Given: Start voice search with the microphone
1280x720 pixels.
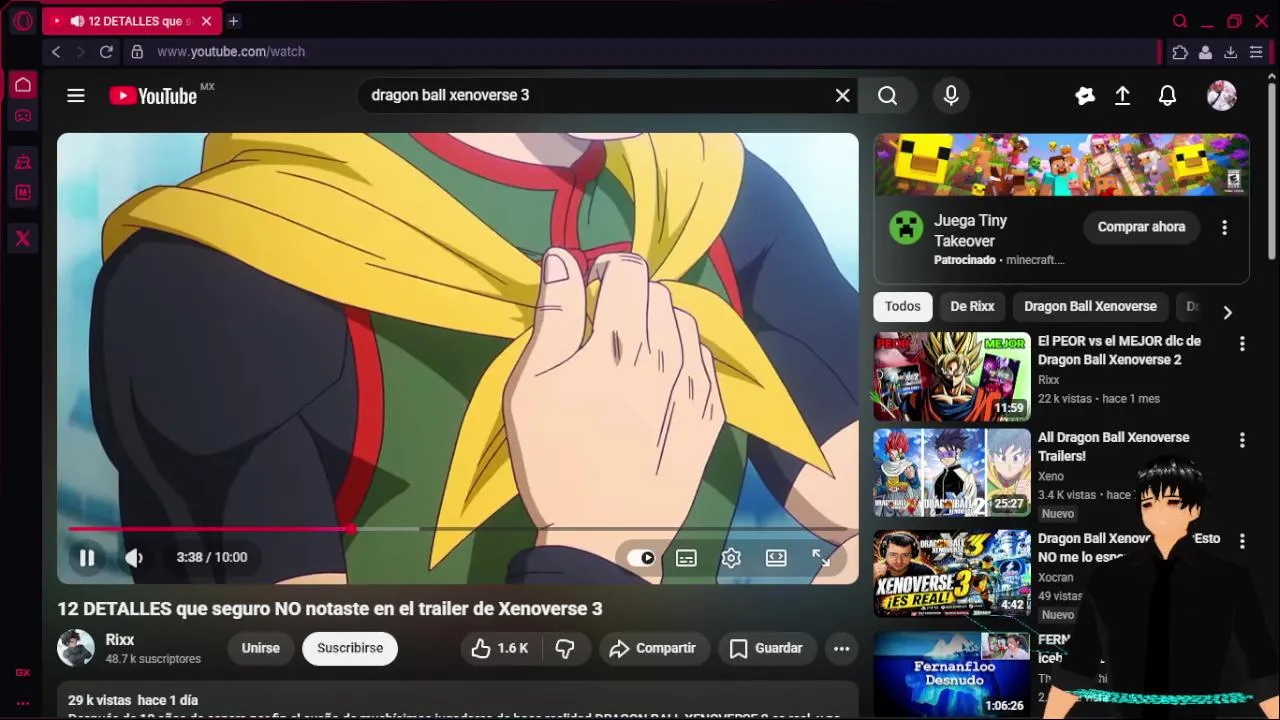Looking at the screenshot, I should coord(951,95).
